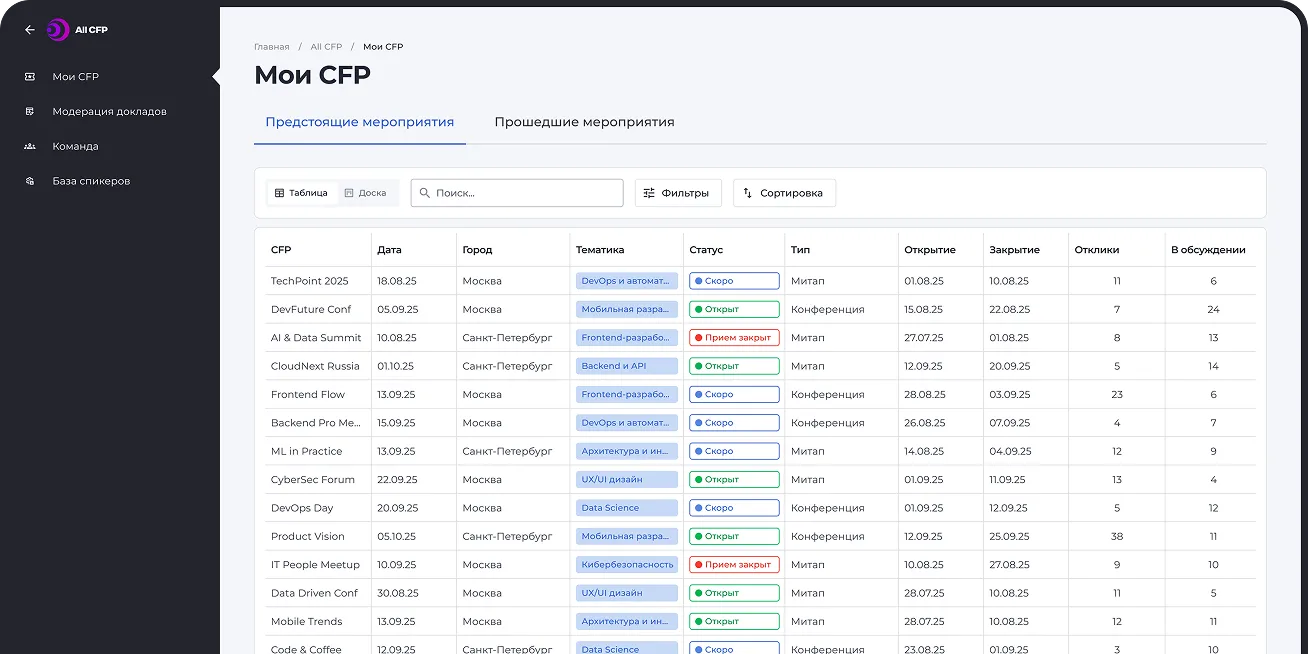Open the Сортировка options
Screen dimensions: 1308x654
(x=784, y=192)
